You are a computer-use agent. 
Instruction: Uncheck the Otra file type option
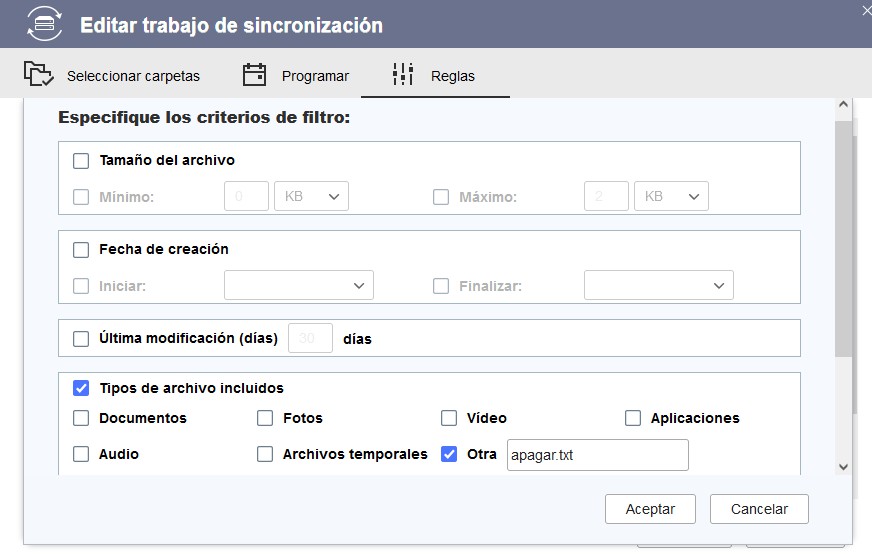(x=449, y=454)
